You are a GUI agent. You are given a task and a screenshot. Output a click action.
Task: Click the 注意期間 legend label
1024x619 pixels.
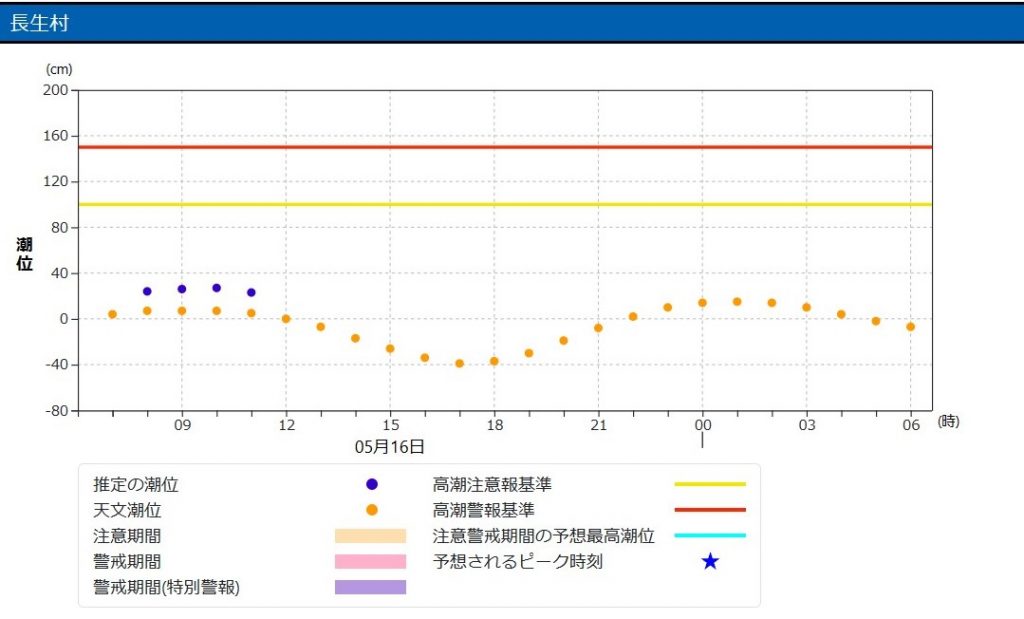pos(127,536)
